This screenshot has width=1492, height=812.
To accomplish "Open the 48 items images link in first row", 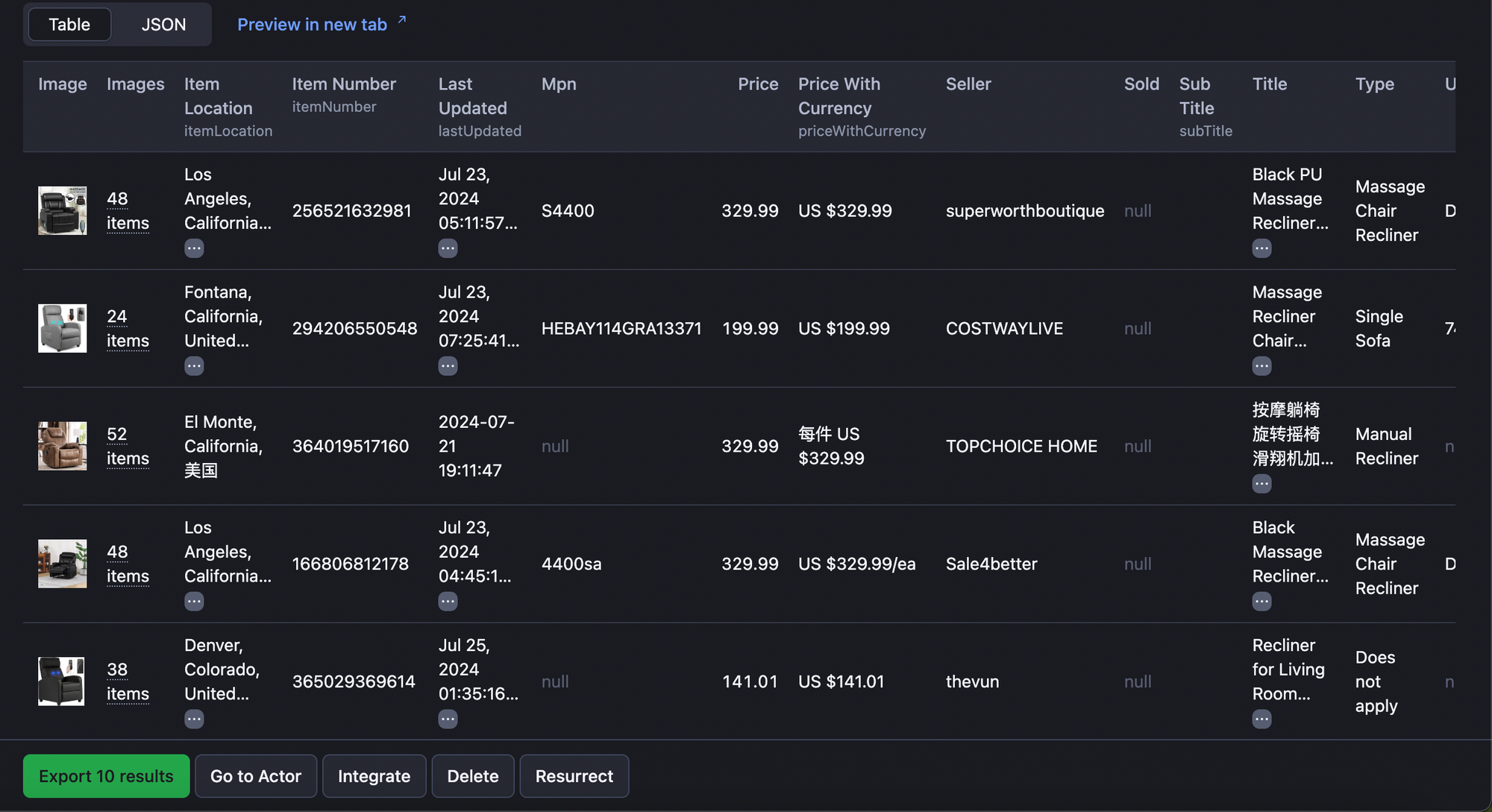I will [127, 211].
